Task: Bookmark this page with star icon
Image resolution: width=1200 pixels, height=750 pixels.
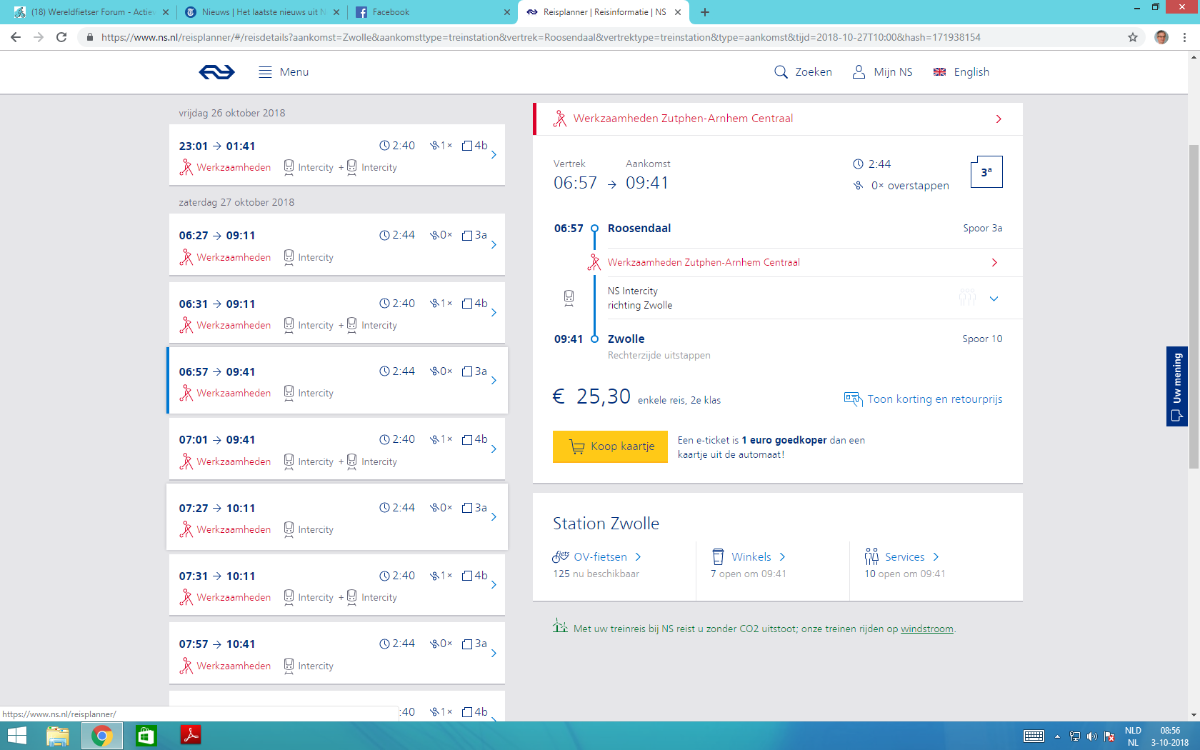Action: point(1133,37)
